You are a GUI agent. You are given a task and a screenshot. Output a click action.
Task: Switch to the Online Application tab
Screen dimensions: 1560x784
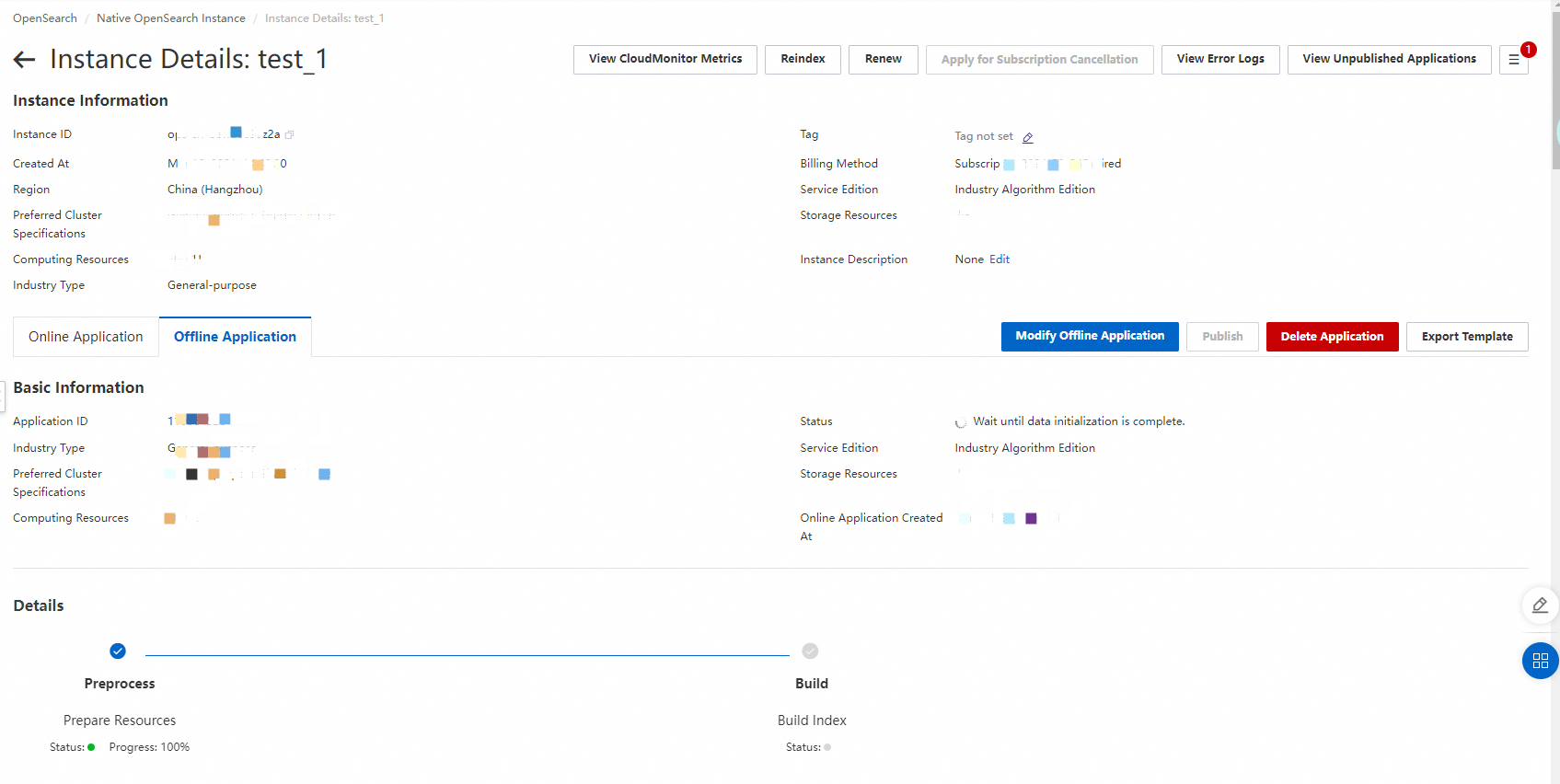tap(86, 337)
